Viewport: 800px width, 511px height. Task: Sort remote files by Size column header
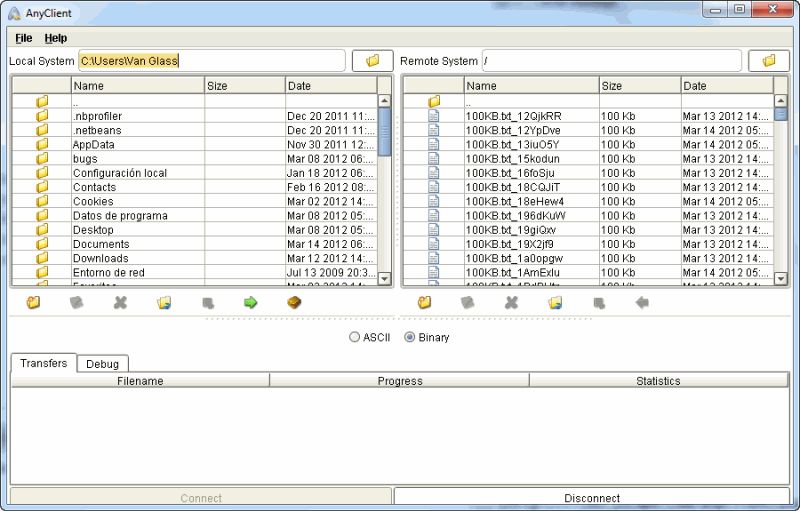tap(639, 86)
